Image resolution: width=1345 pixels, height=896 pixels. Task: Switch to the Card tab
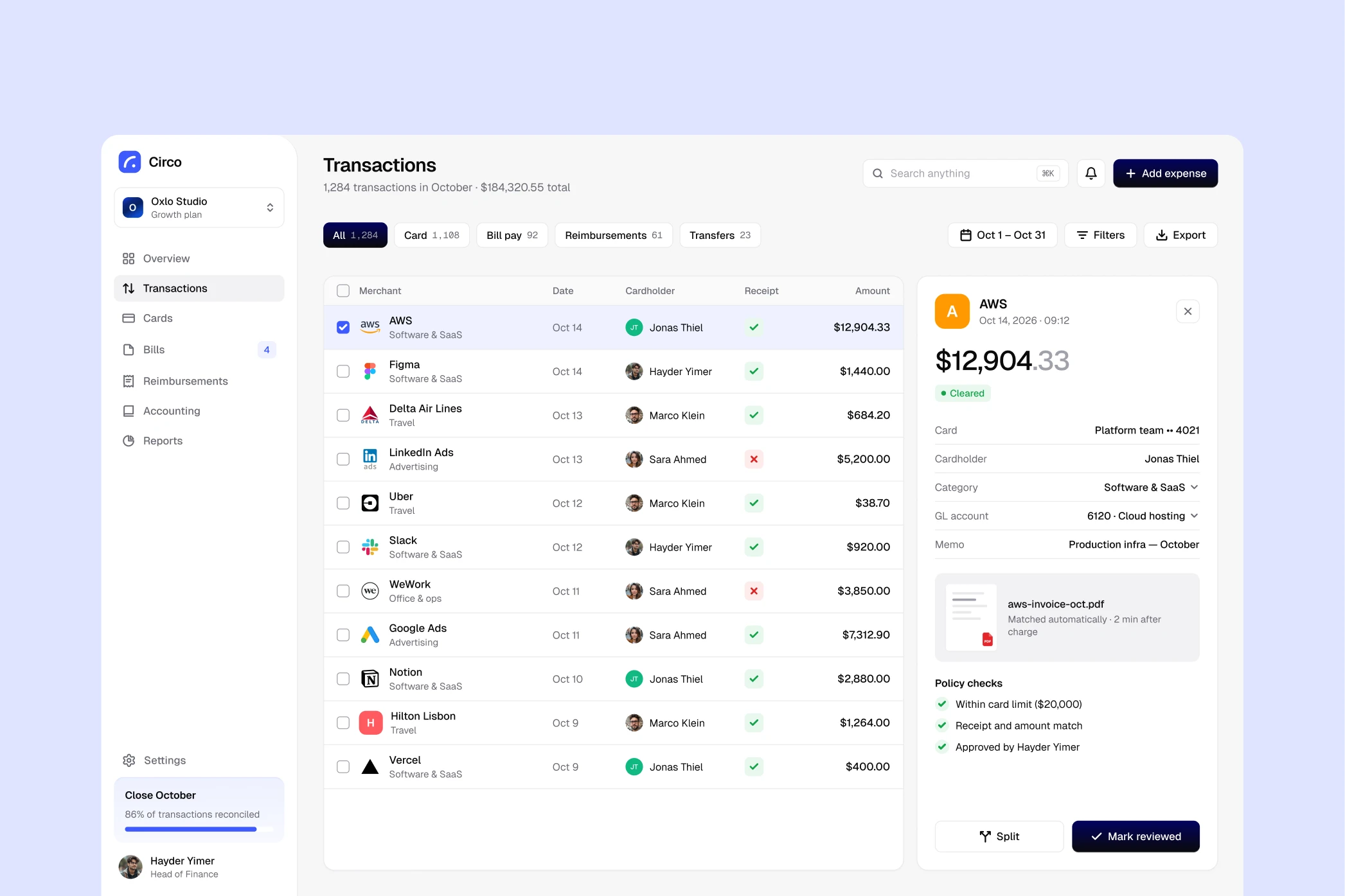[431, 235]
